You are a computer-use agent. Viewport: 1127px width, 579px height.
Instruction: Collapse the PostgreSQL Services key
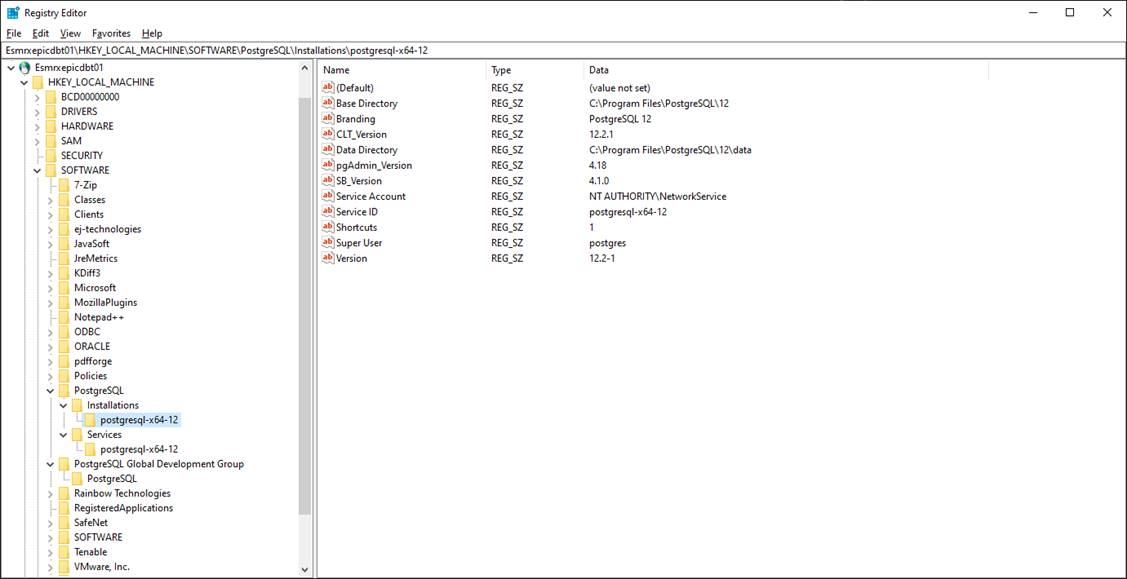pos(63,435)
